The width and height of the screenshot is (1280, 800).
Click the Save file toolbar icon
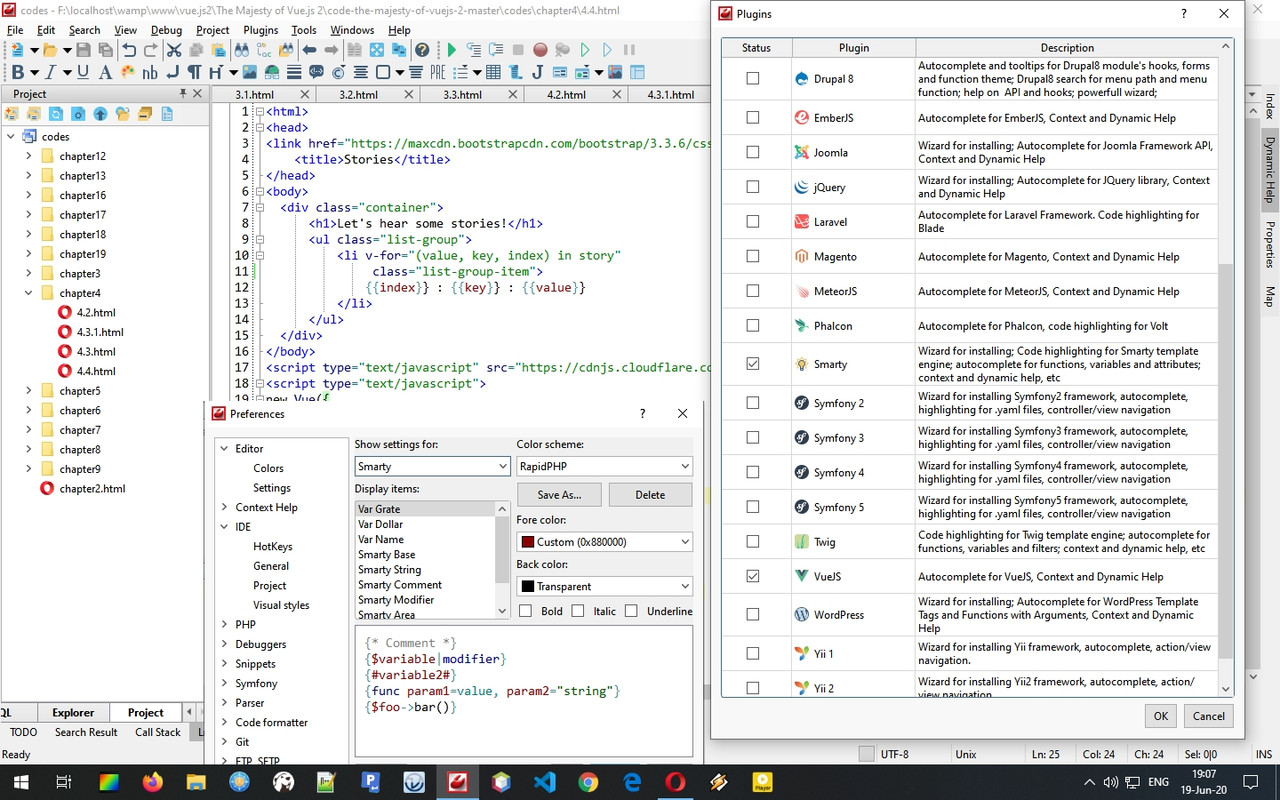83,50
